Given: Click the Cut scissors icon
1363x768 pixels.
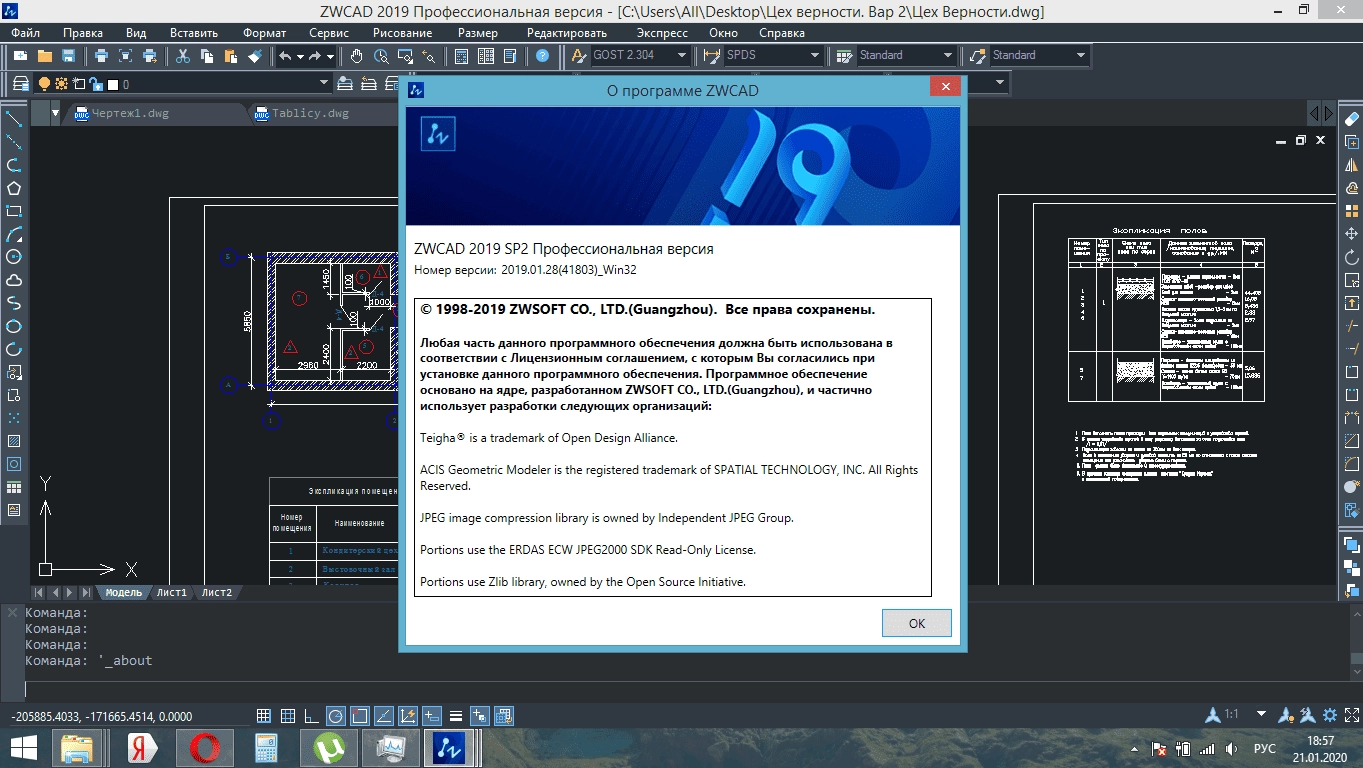Looking at the screenshot, I should pyautogui.click(x=182, y=56).
